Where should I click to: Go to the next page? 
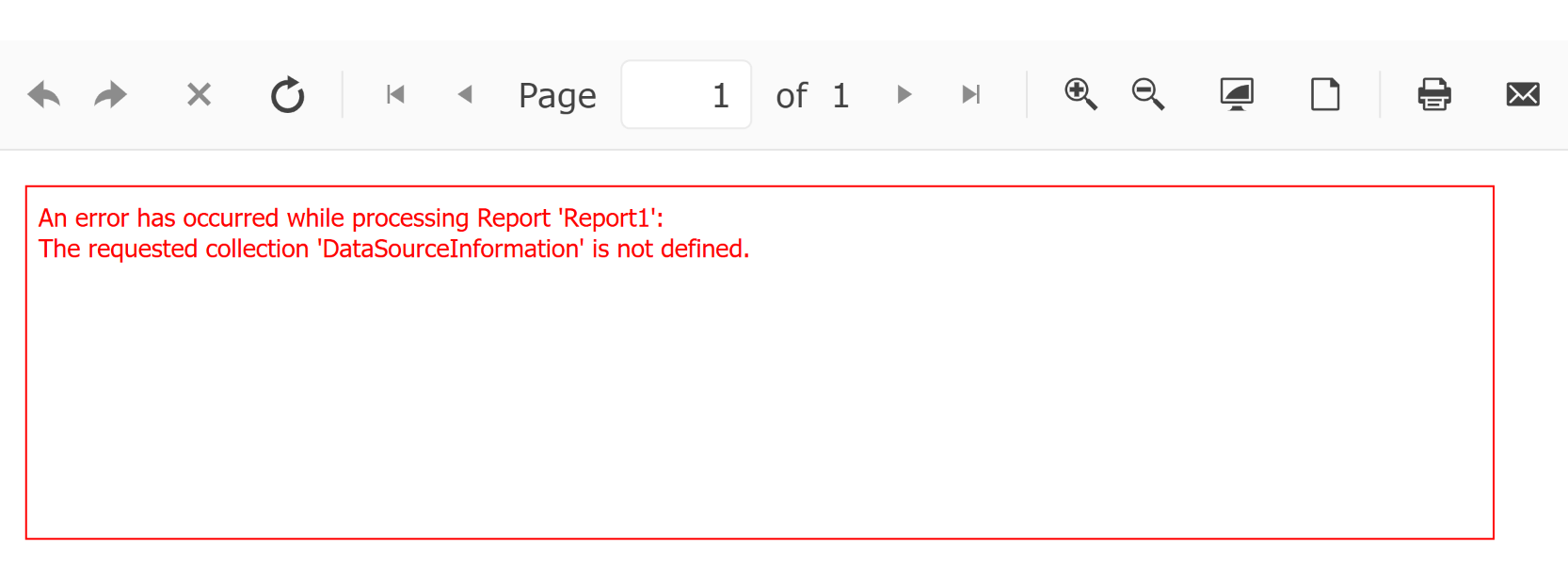click(904, 94)
